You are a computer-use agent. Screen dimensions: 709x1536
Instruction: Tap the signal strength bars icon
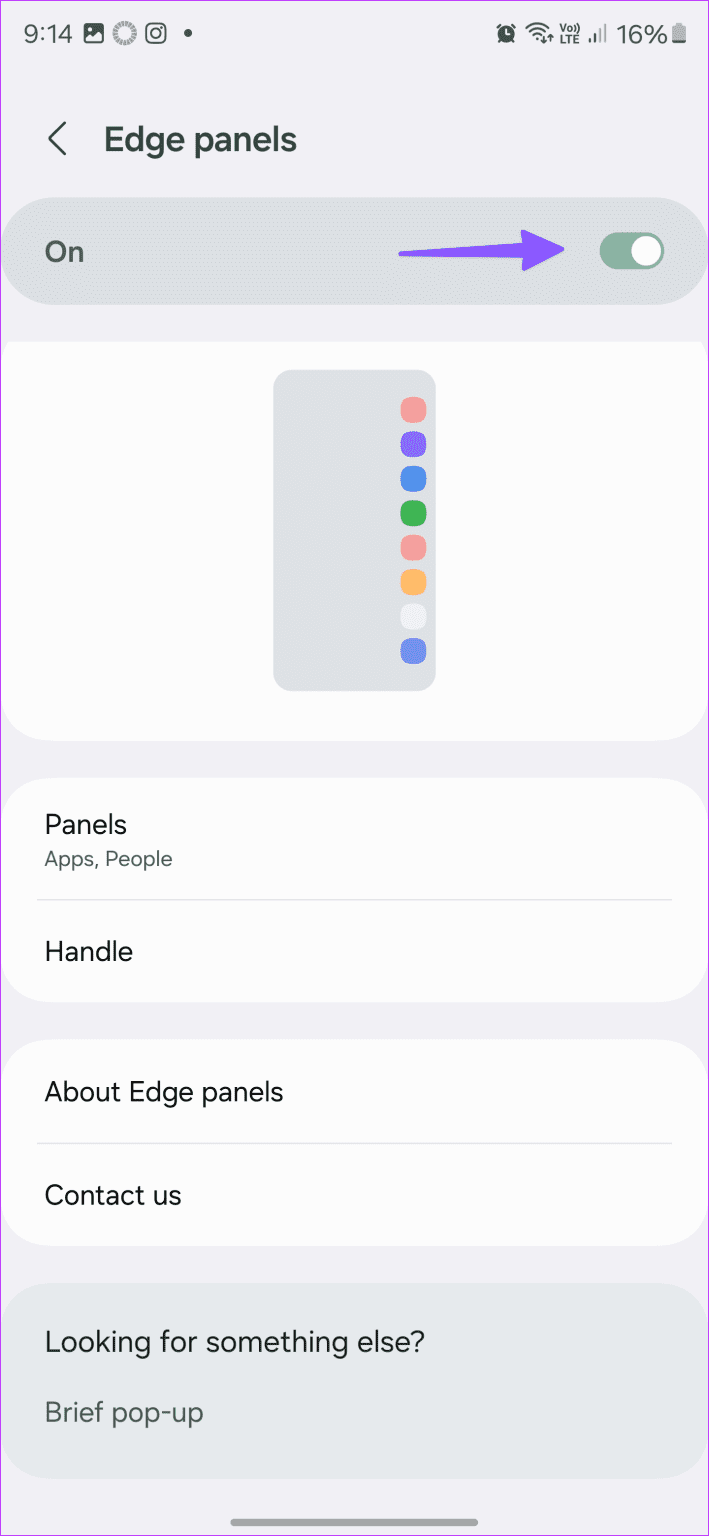(x=598, y=34)
